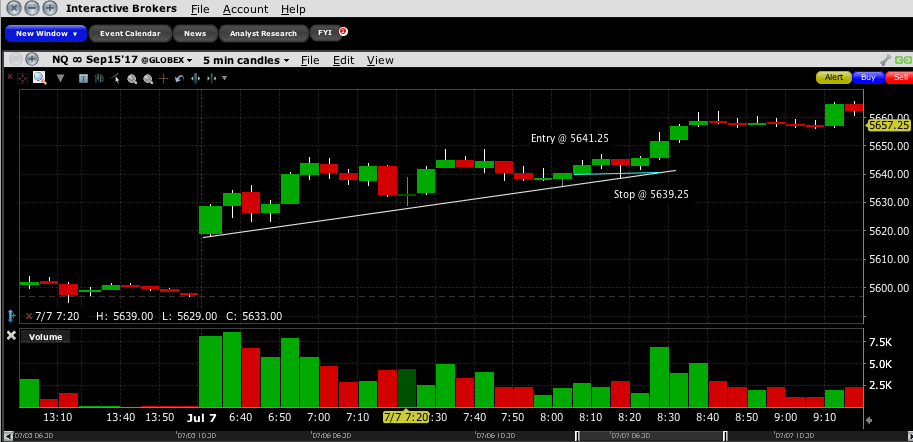The height and width of the screenshot is (442, 913).
Task: Select the trendline drawing tool
Action: (116, 78)
